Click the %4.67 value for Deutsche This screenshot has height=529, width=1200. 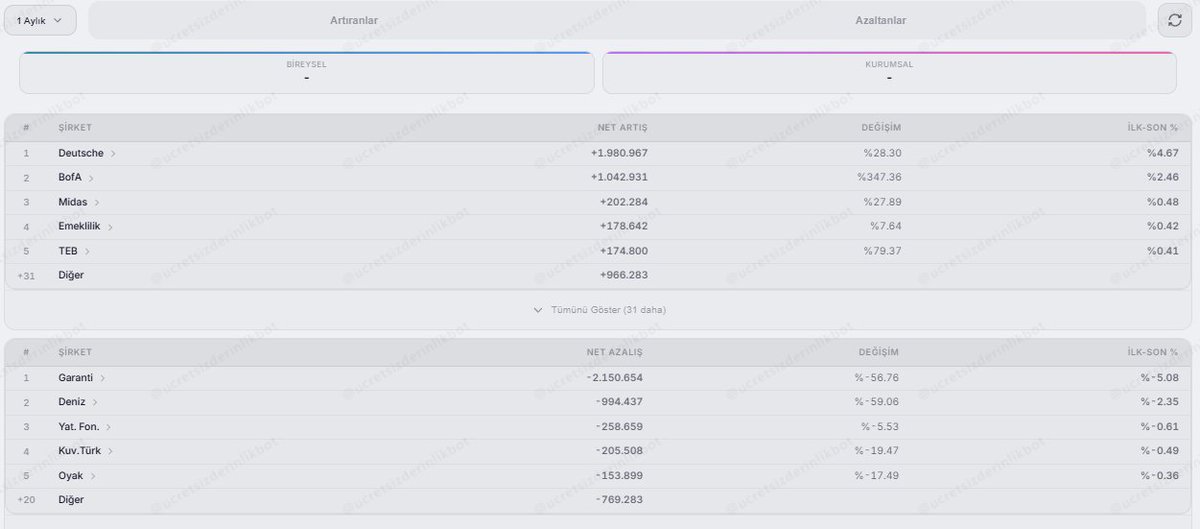coord(1163,153)
